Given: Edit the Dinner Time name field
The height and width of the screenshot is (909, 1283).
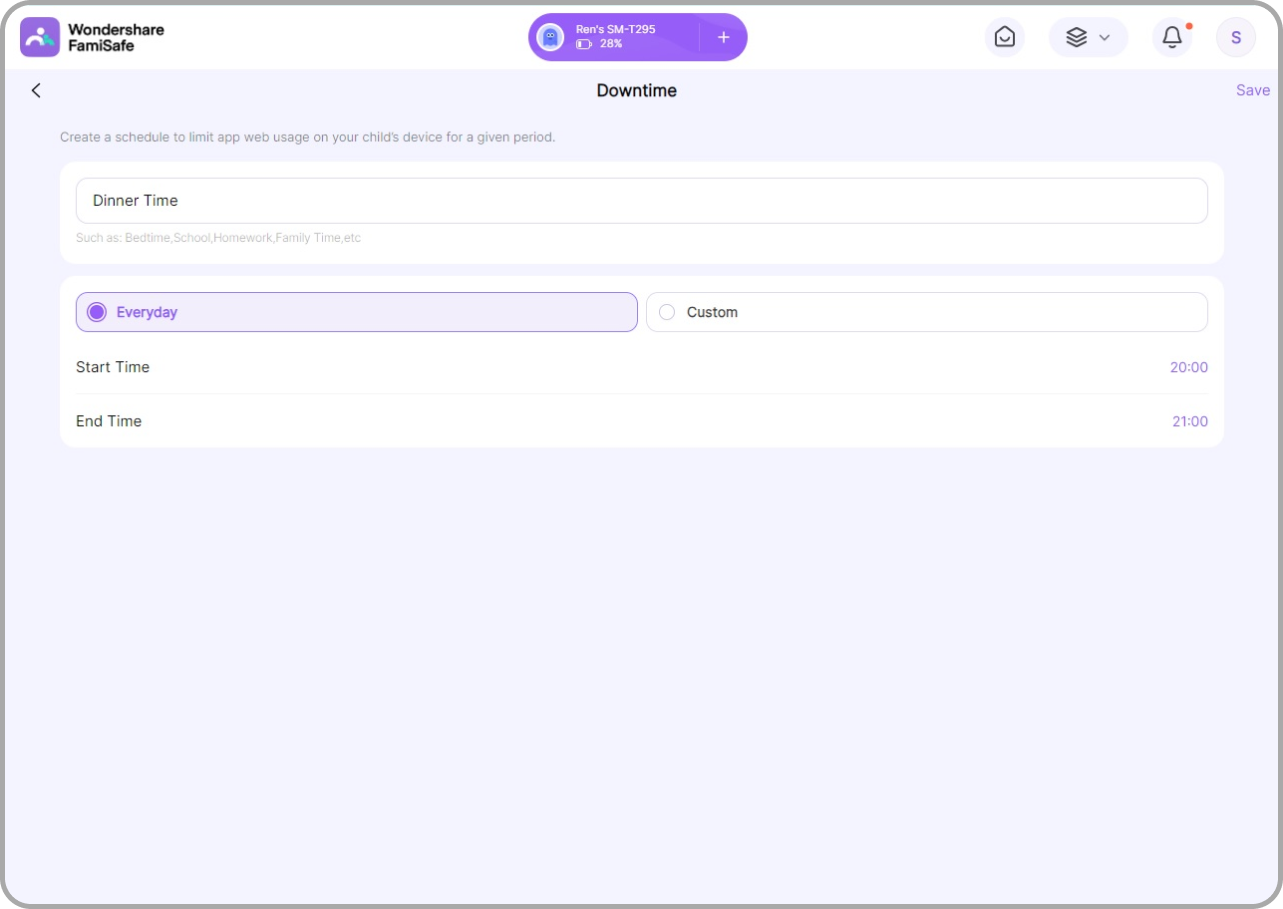Looking at the screenshot, I should coord(642,201).
